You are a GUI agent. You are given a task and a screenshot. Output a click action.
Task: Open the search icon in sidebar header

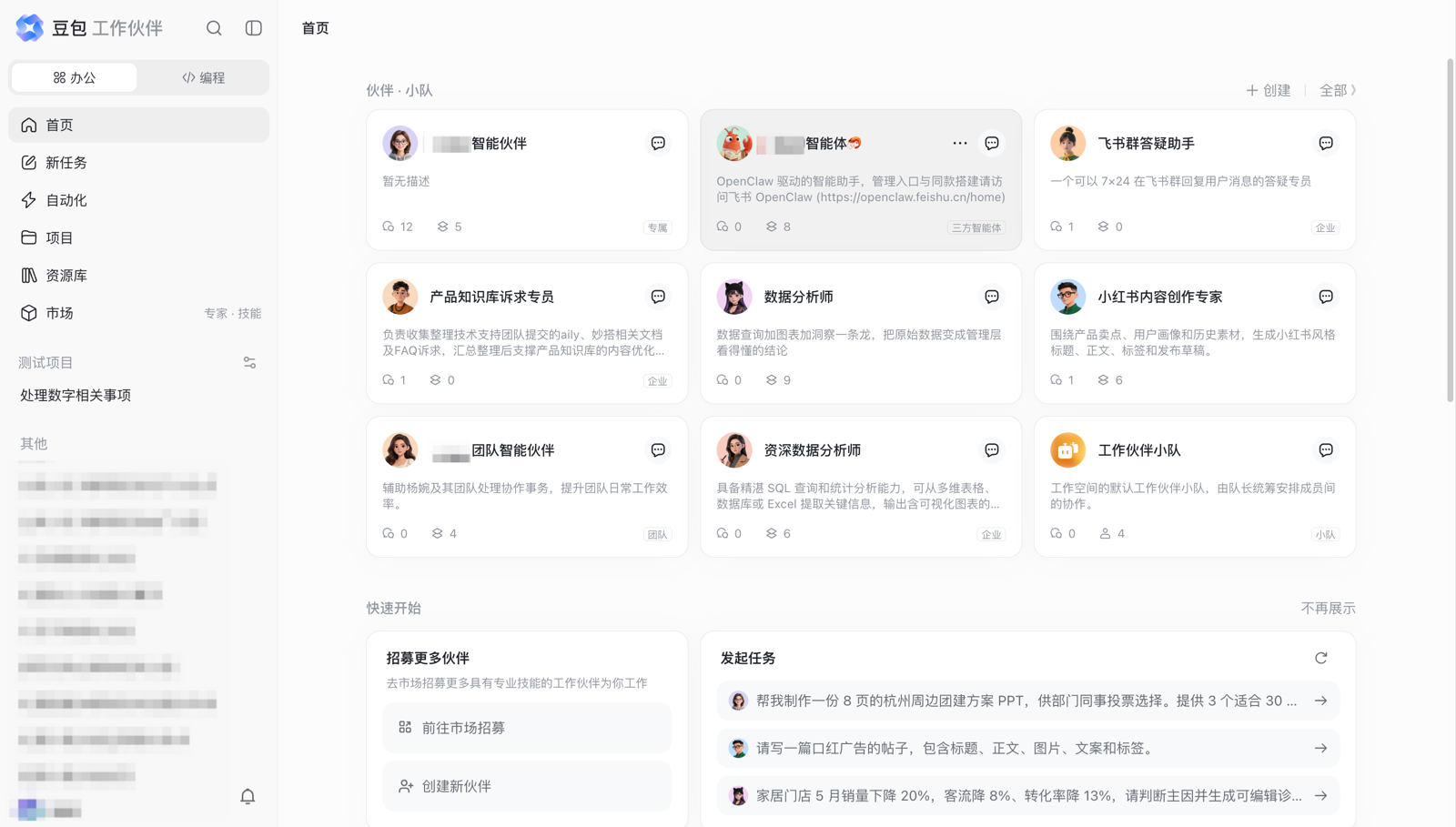[x=214, y=28]
